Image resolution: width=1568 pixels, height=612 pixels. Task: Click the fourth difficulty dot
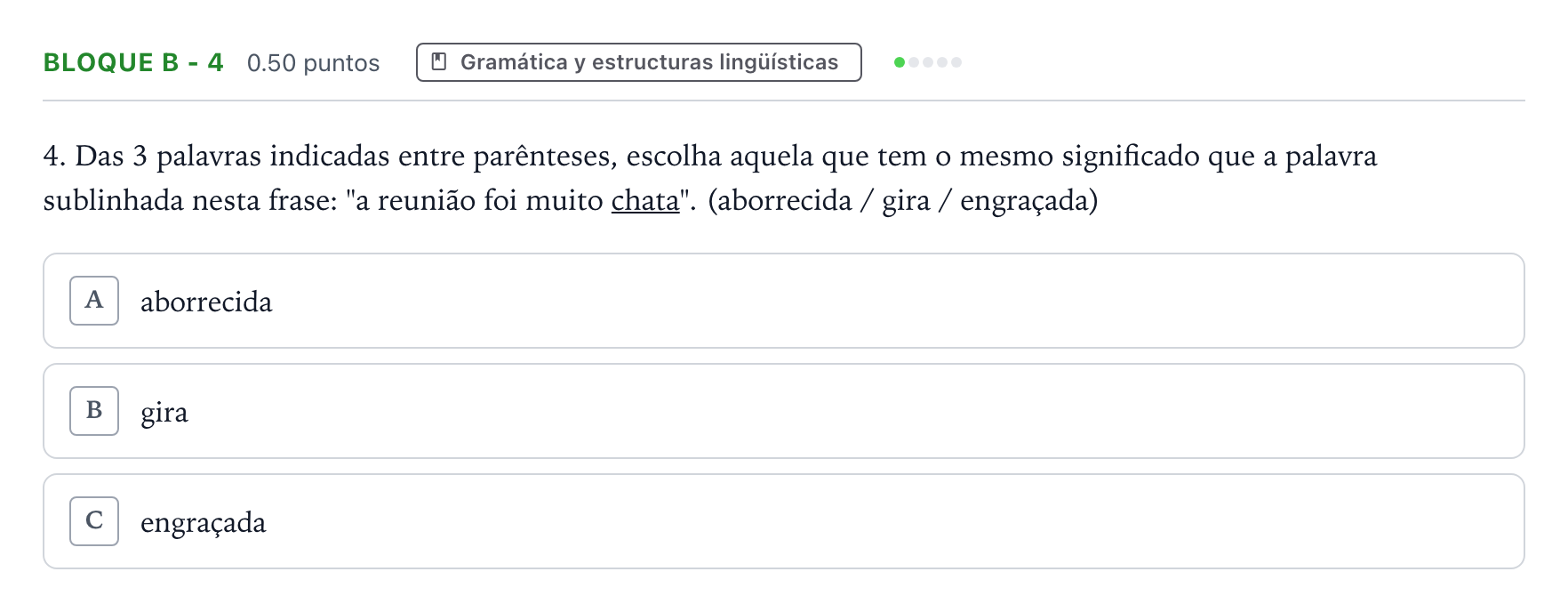[942, 62]
